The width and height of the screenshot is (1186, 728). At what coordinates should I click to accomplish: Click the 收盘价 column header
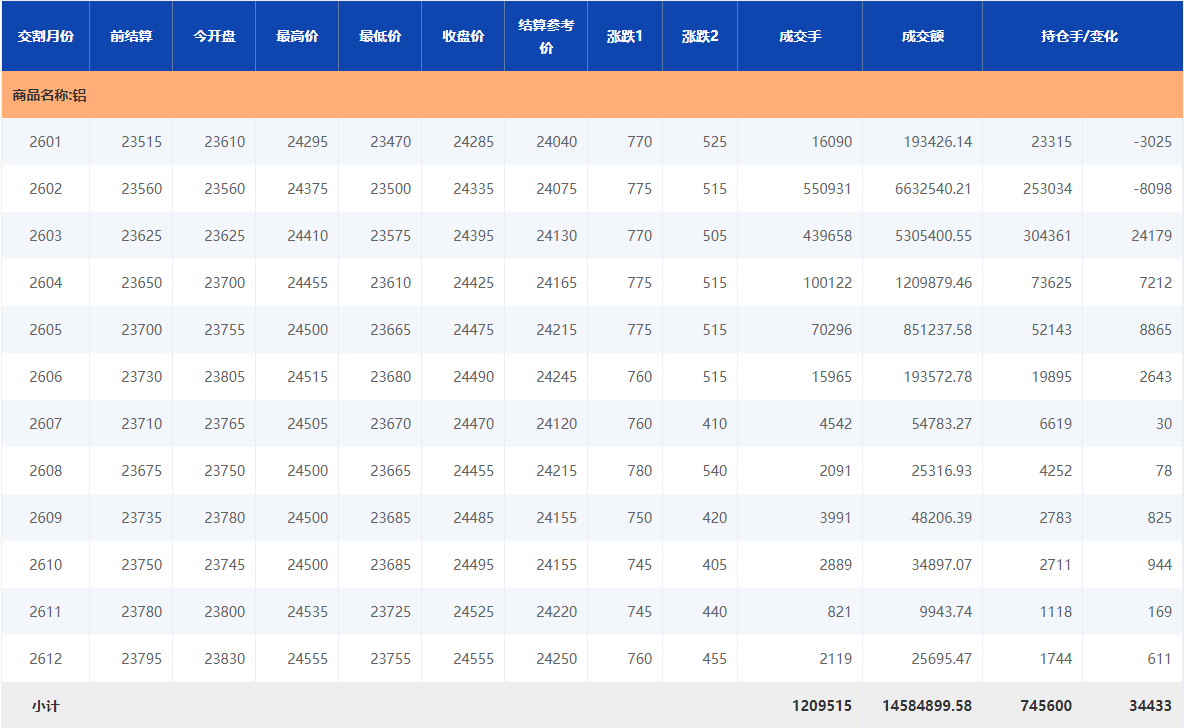463,36
